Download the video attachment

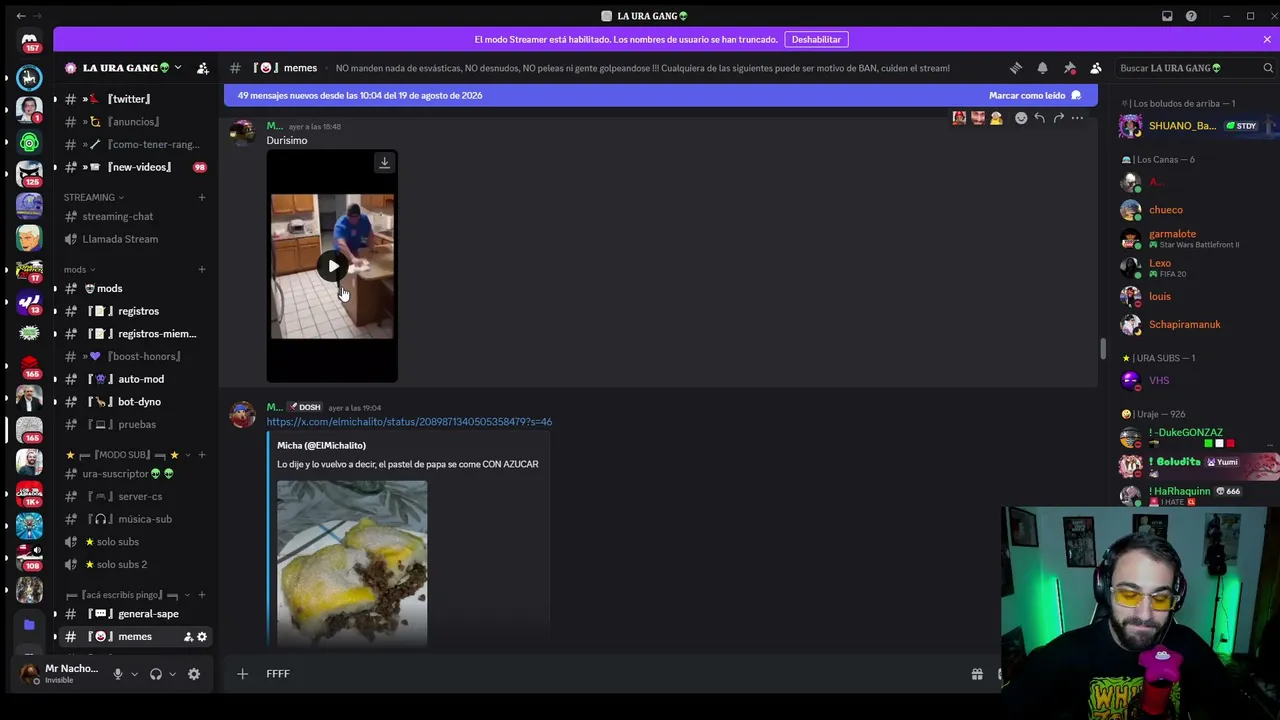pos(384,162)
